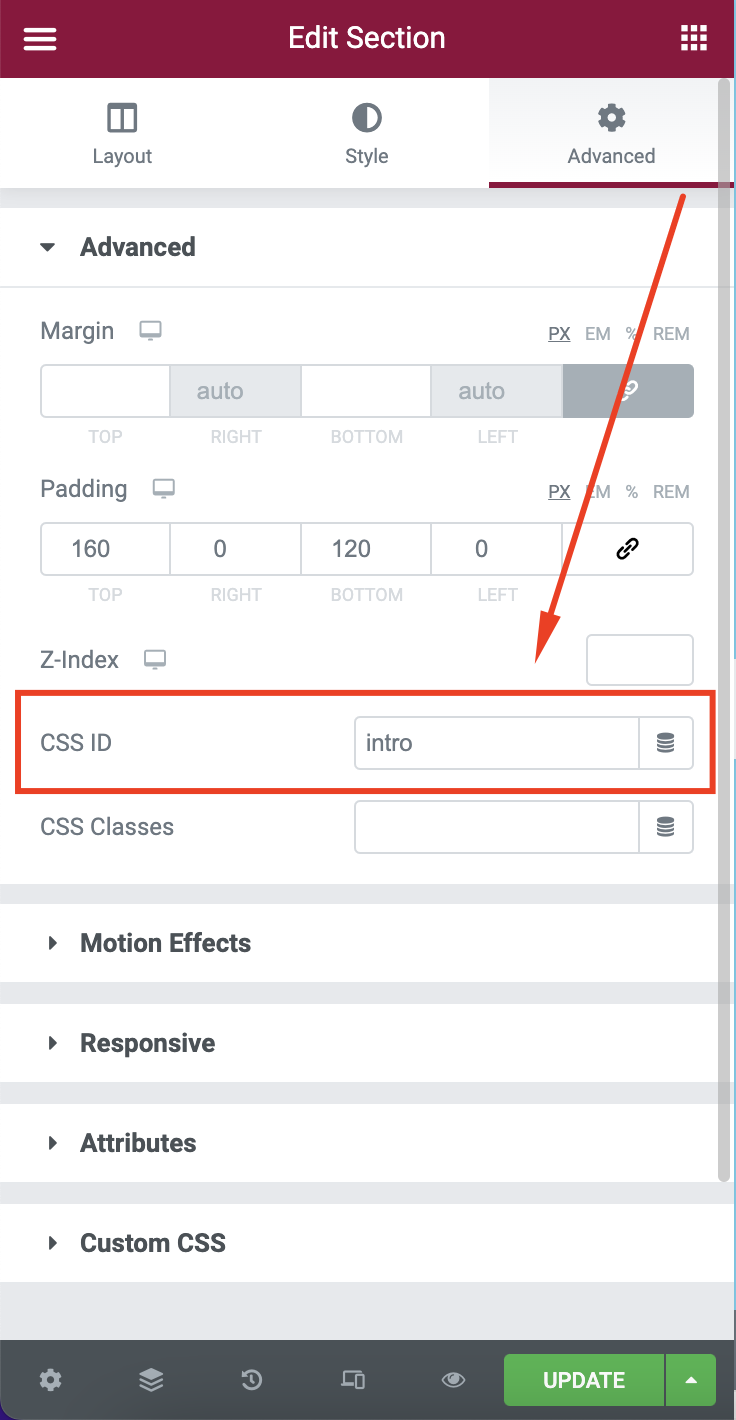The height and width of the screenshot is (1420, 736).
Task: Click the Z-Index input field
Action: [639, 660]
